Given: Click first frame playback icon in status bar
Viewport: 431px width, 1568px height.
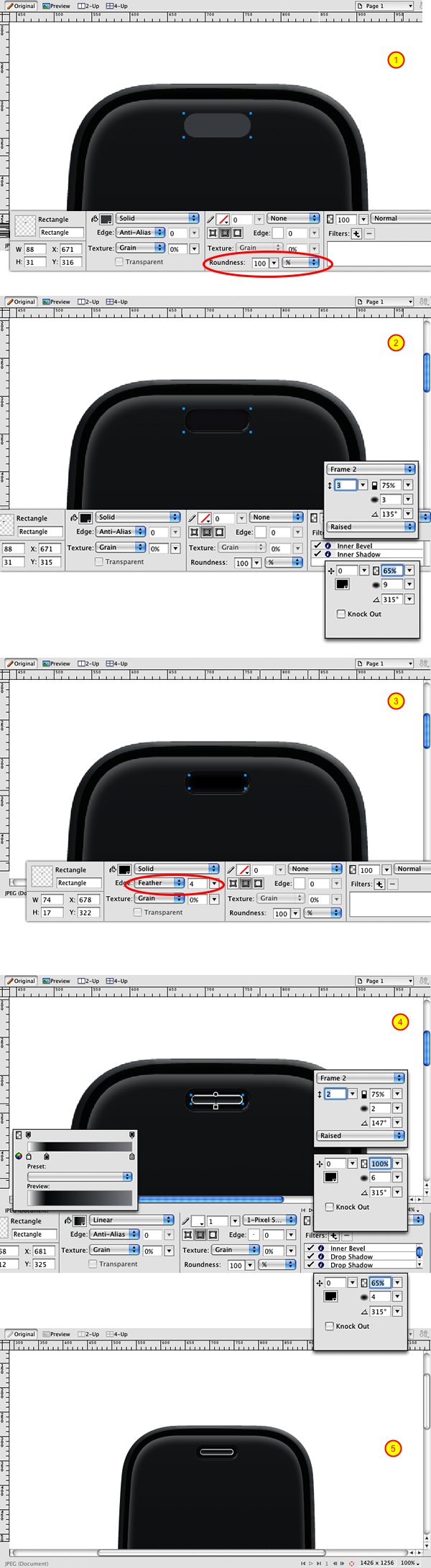Looking at the screenshot, I should (x=304, y=1563).
